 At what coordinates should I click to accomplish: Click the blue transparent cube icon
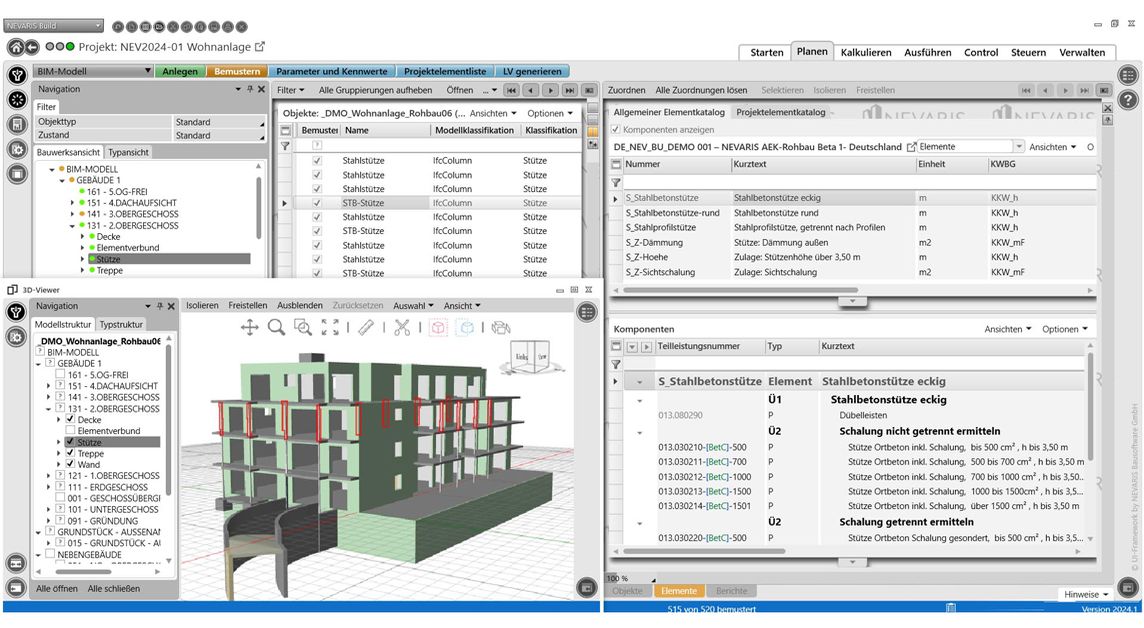[465, 327]
